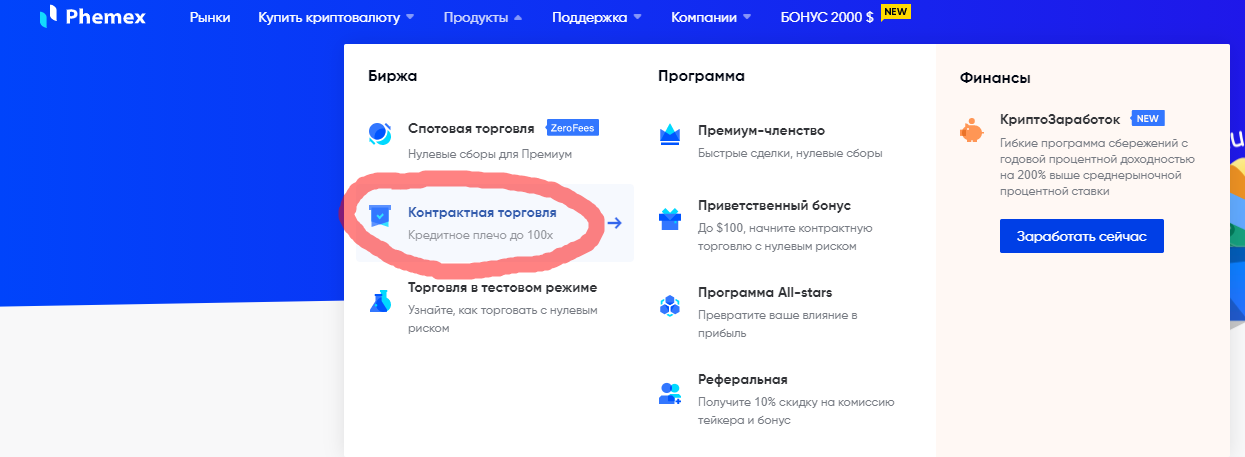Open Программа All-stars
This screenshot has width=1245, height=457.
tap(765, 292)
